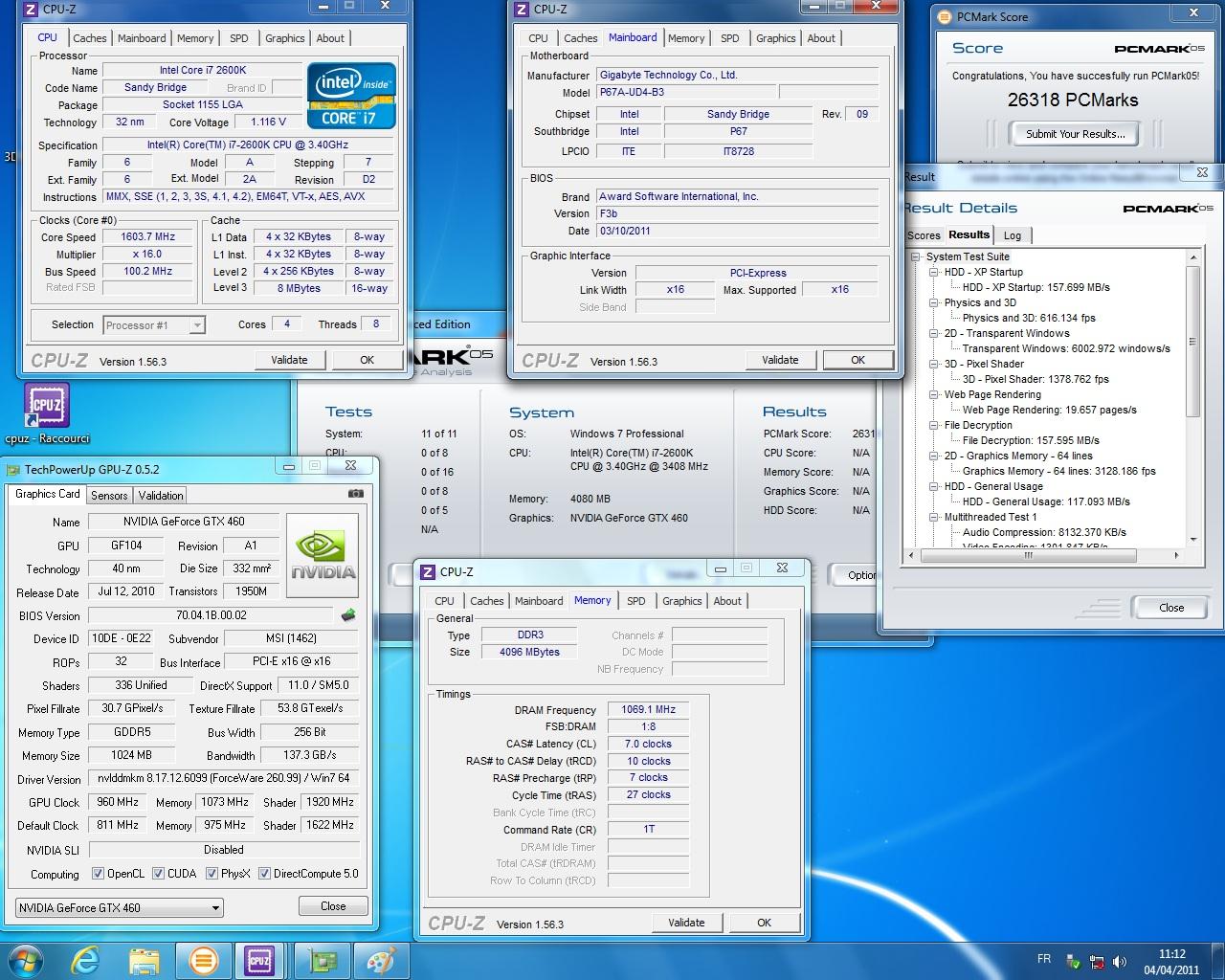1225x980 pixels.
Task: Select 'Graphics Memory - 64 lines: 3128.186 fps' row
Action: click(x=1058, y=471)
